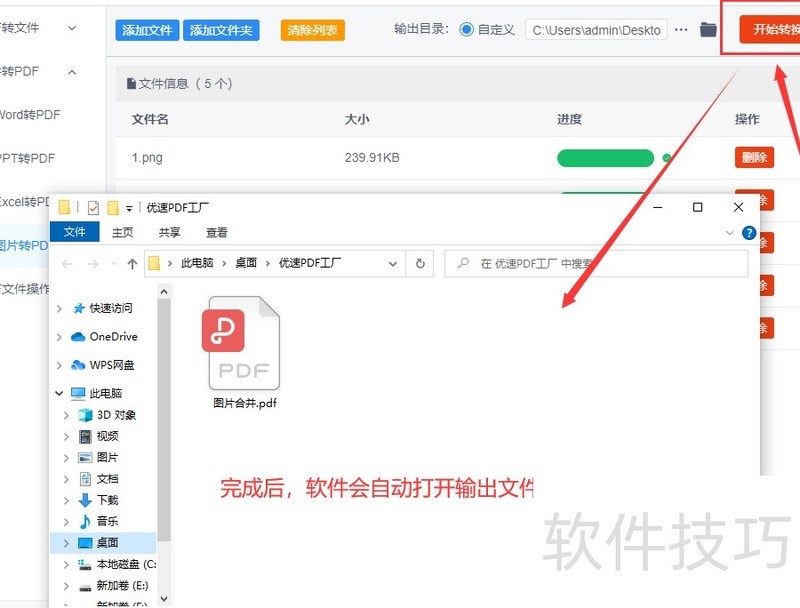Select Word转PDF in the sidebar
The image size is (800, 608).
tap(30, 115)
